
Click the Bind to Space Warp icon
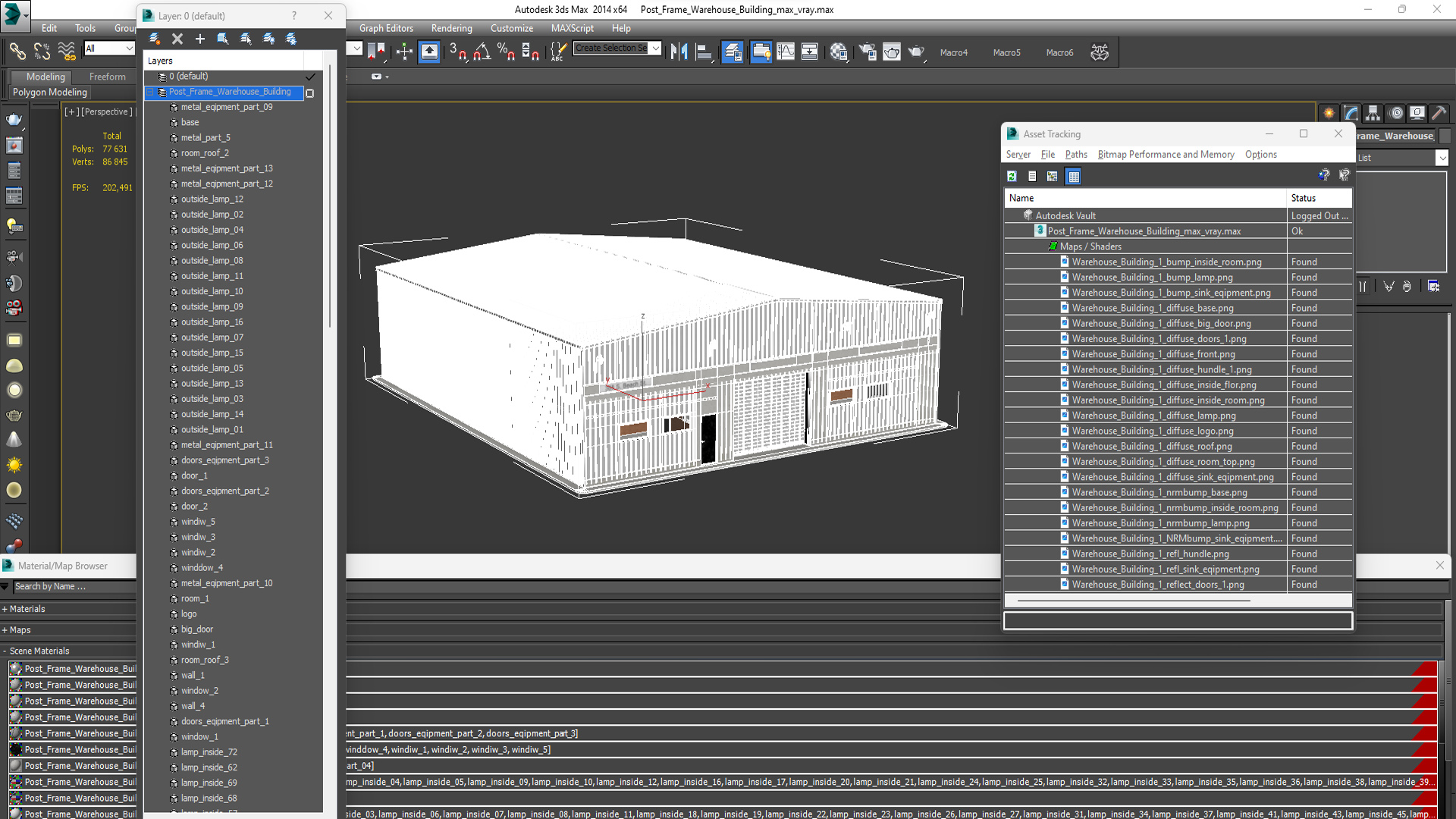pos(67,52)
